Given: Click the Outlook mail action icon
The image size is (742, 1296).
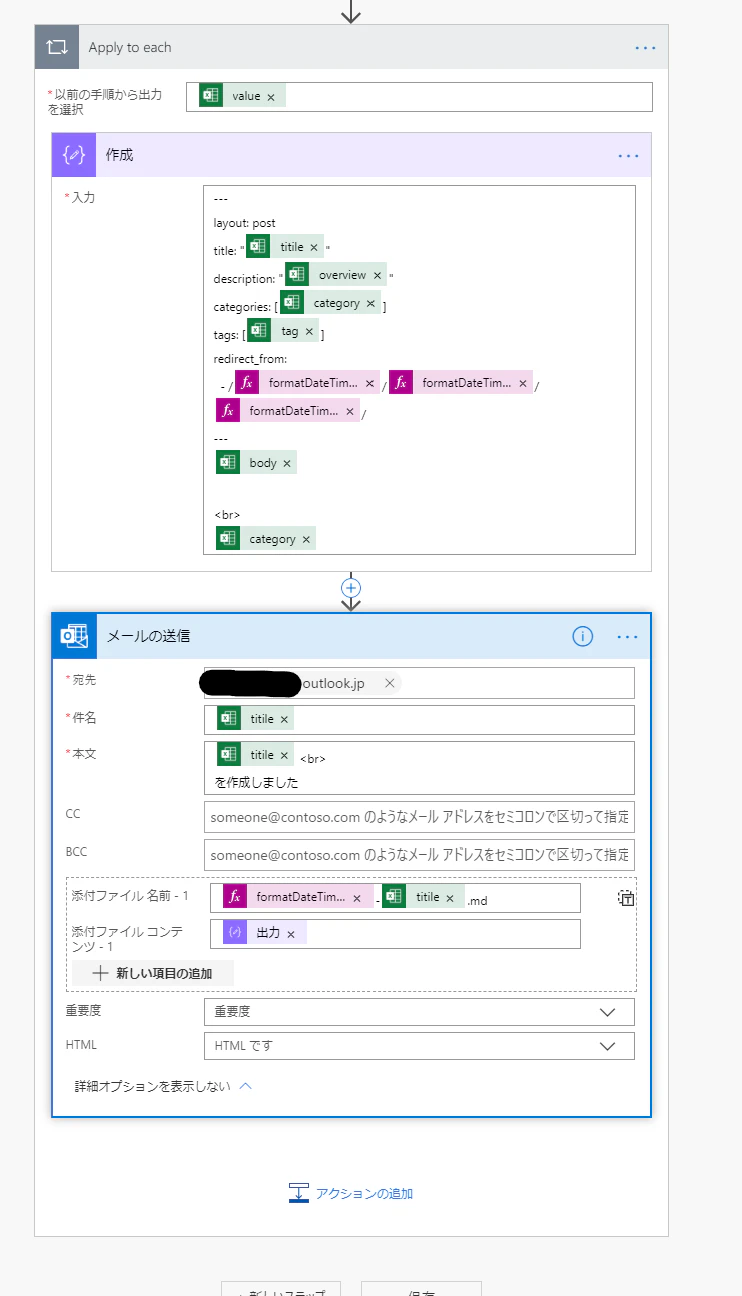Looking at the screenshot, I should pos(75,636).
